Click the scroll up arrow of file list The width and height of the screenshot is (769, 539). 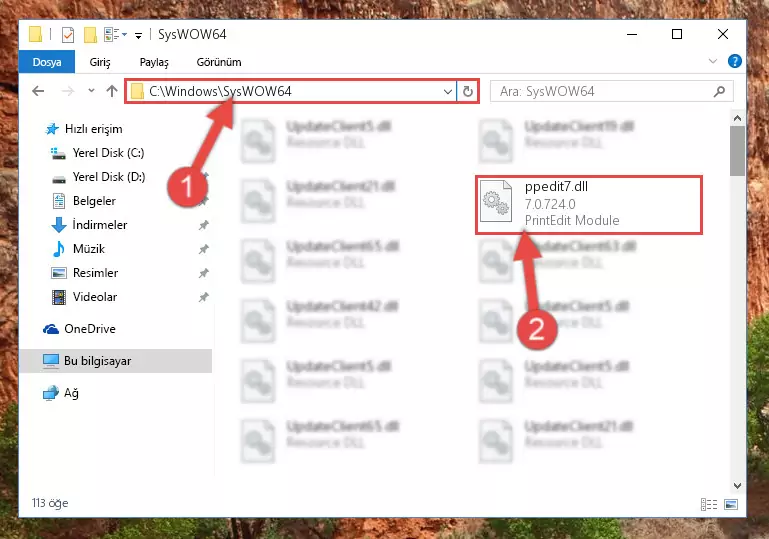pyautogui.click(x=737, y=119)
